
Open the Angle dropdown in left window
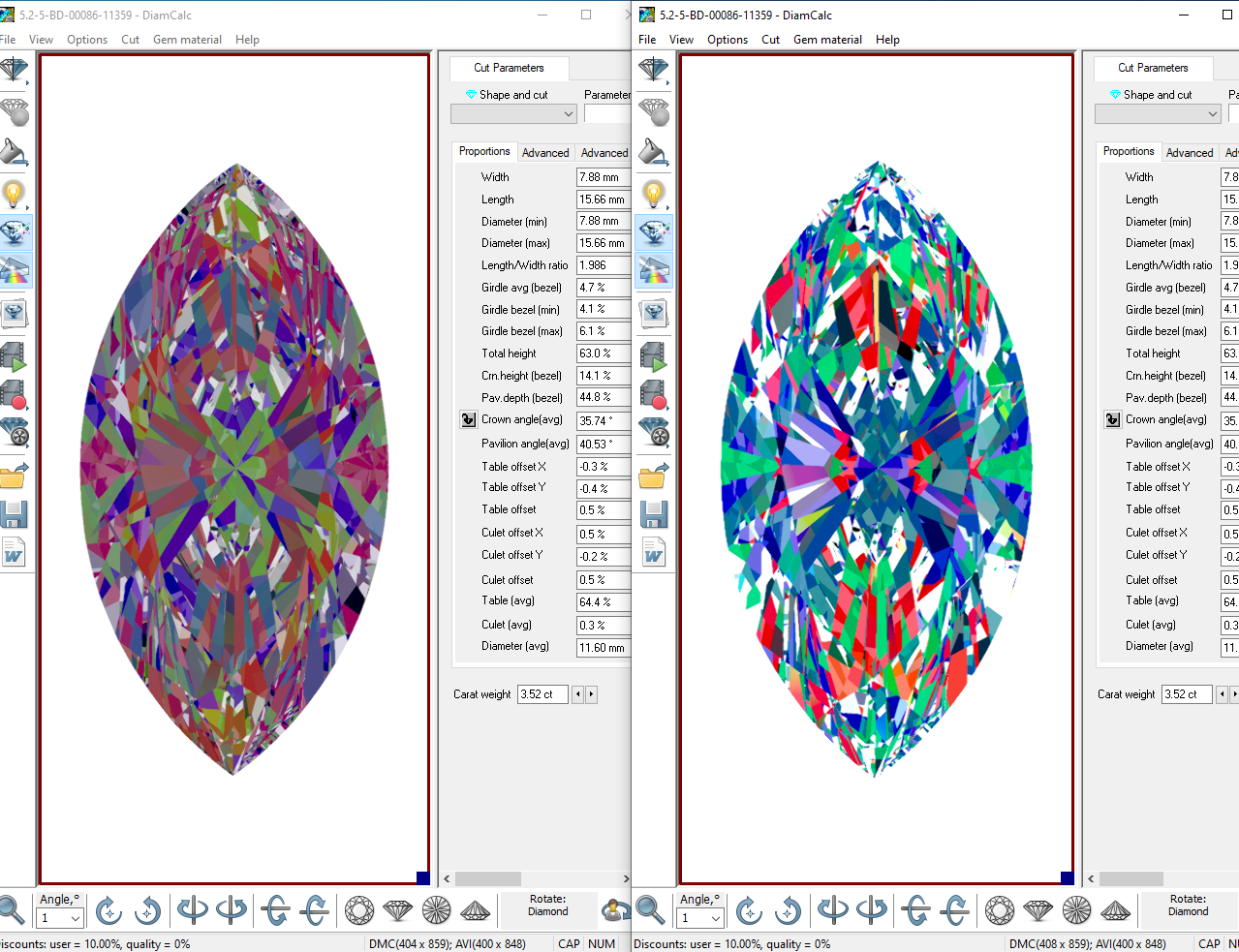tap(76, 918)
